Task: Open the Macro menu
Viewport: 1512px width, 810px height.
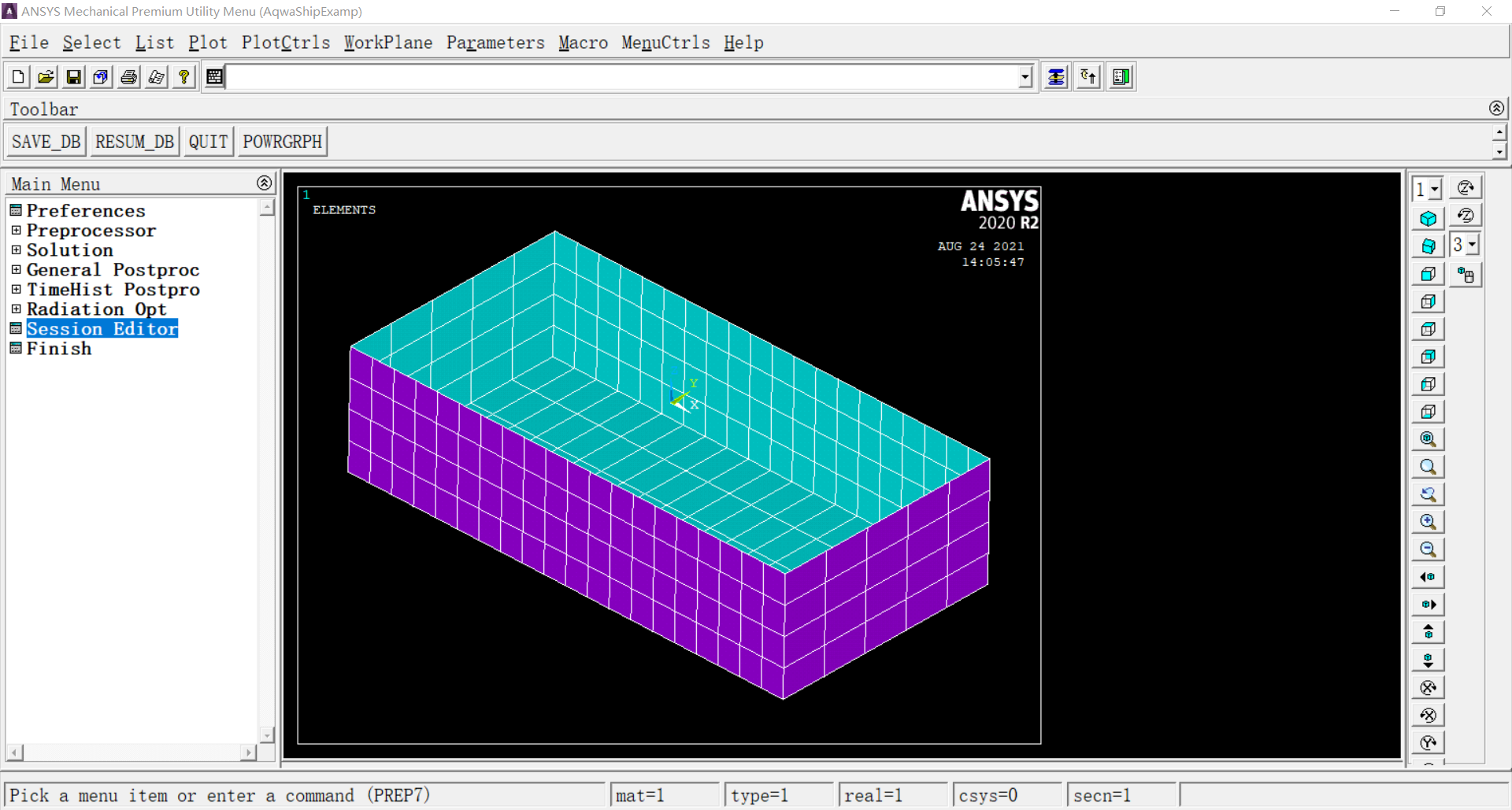Action: 583,43
